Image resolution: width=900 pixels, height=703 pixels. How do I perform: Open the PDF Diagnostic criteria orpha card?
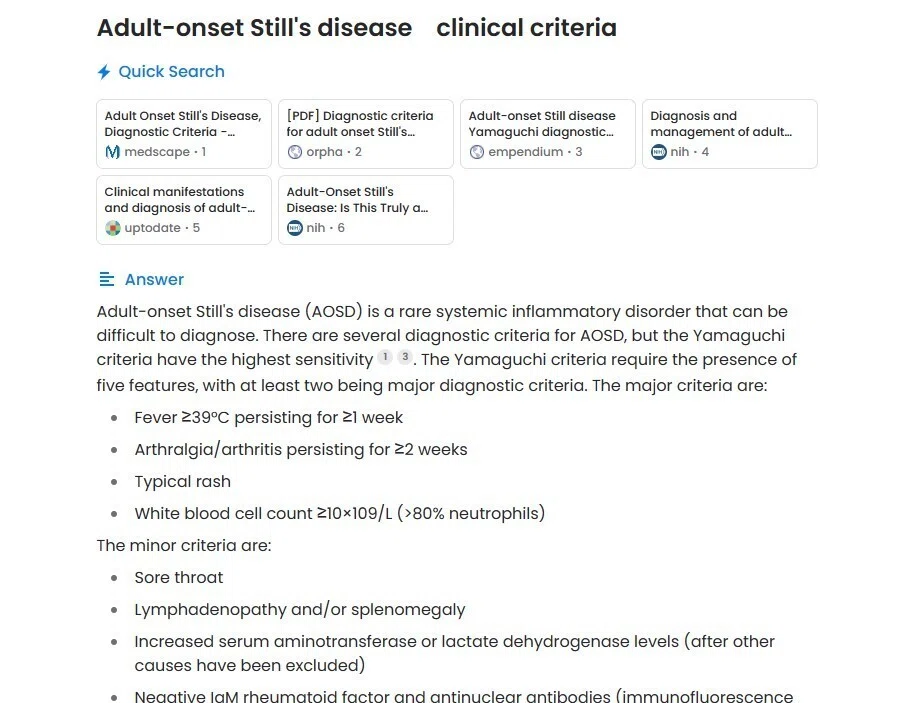pos(366,134)
